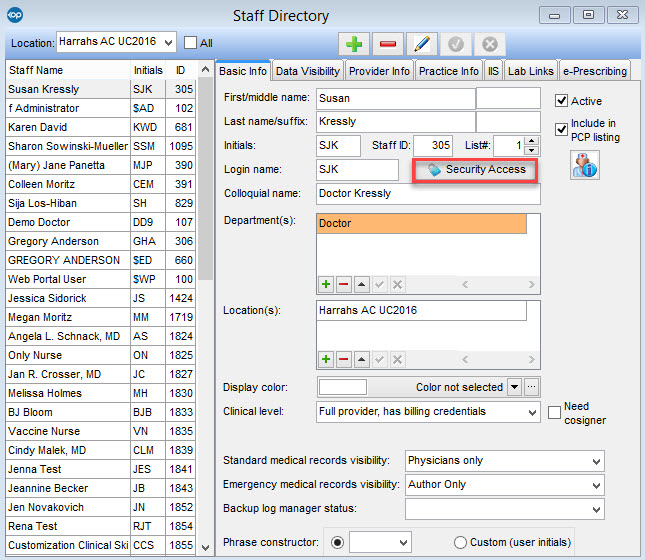The image size is (645, 560).
Task: Select the orange Doctor department entry
Action: pyautogui.click(x=422, y=223)
